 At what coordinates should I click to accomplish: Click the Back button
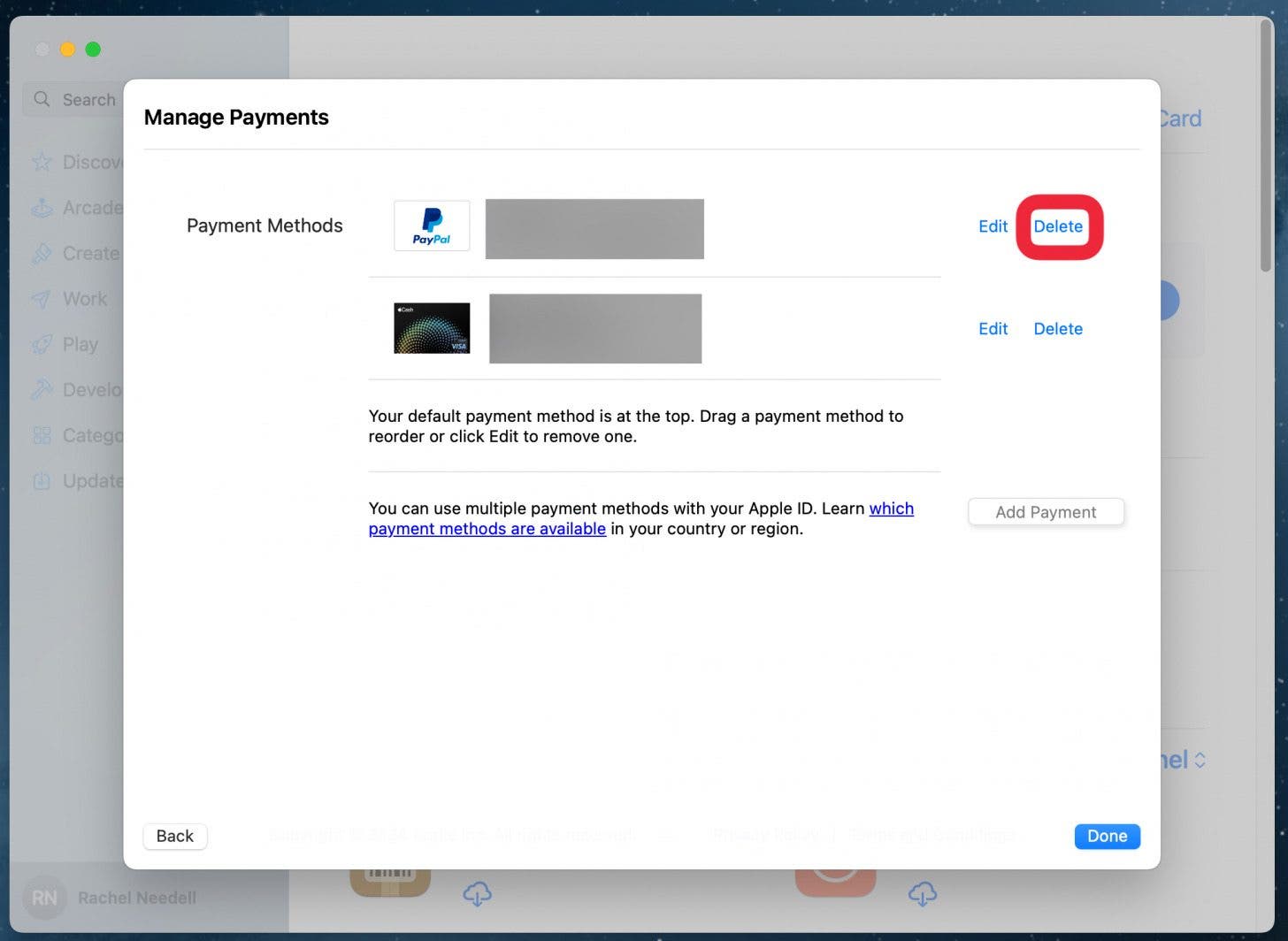[174, 836]
